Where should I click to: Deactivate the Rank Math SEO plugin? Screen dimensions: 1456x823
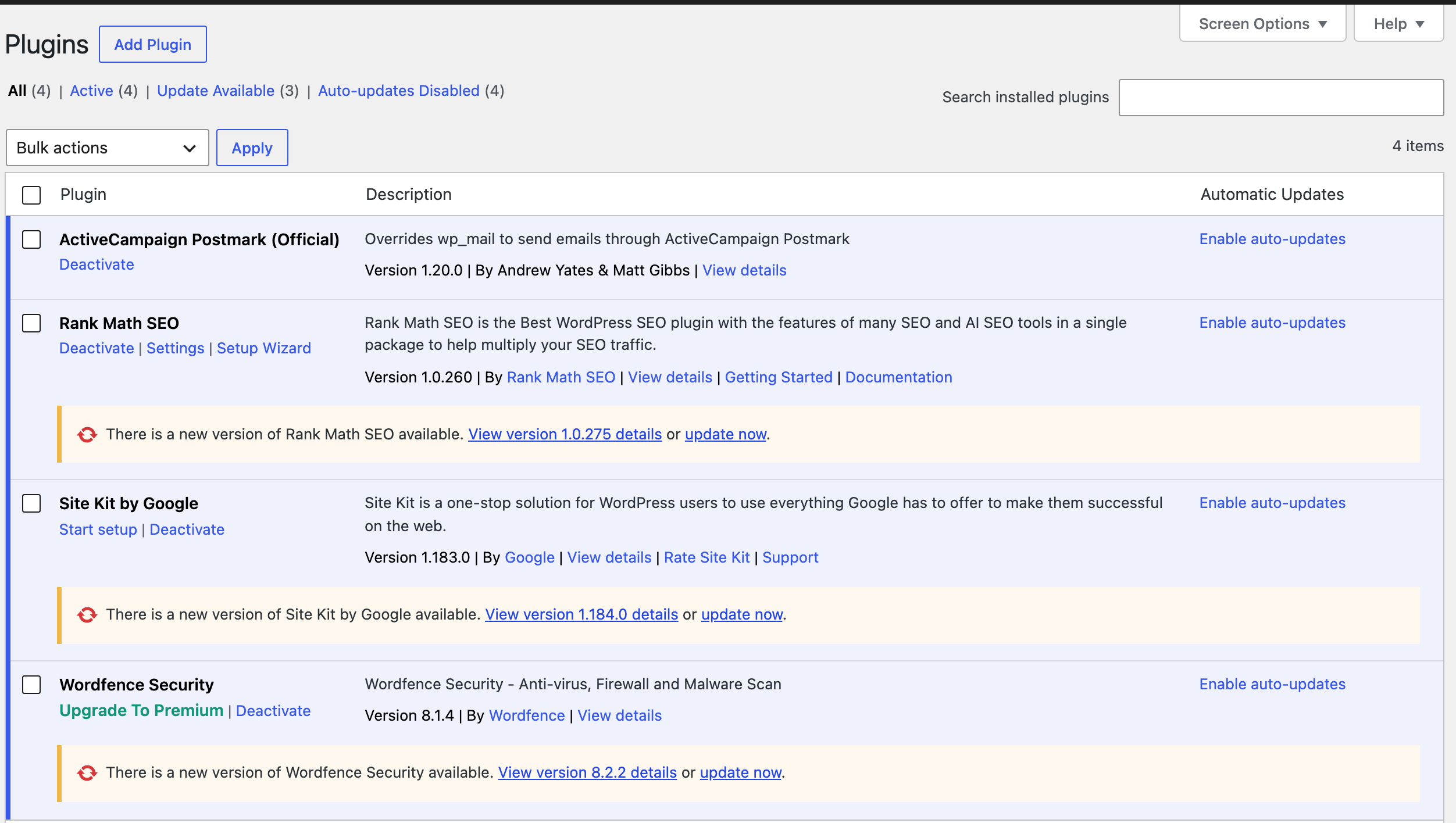97,348
